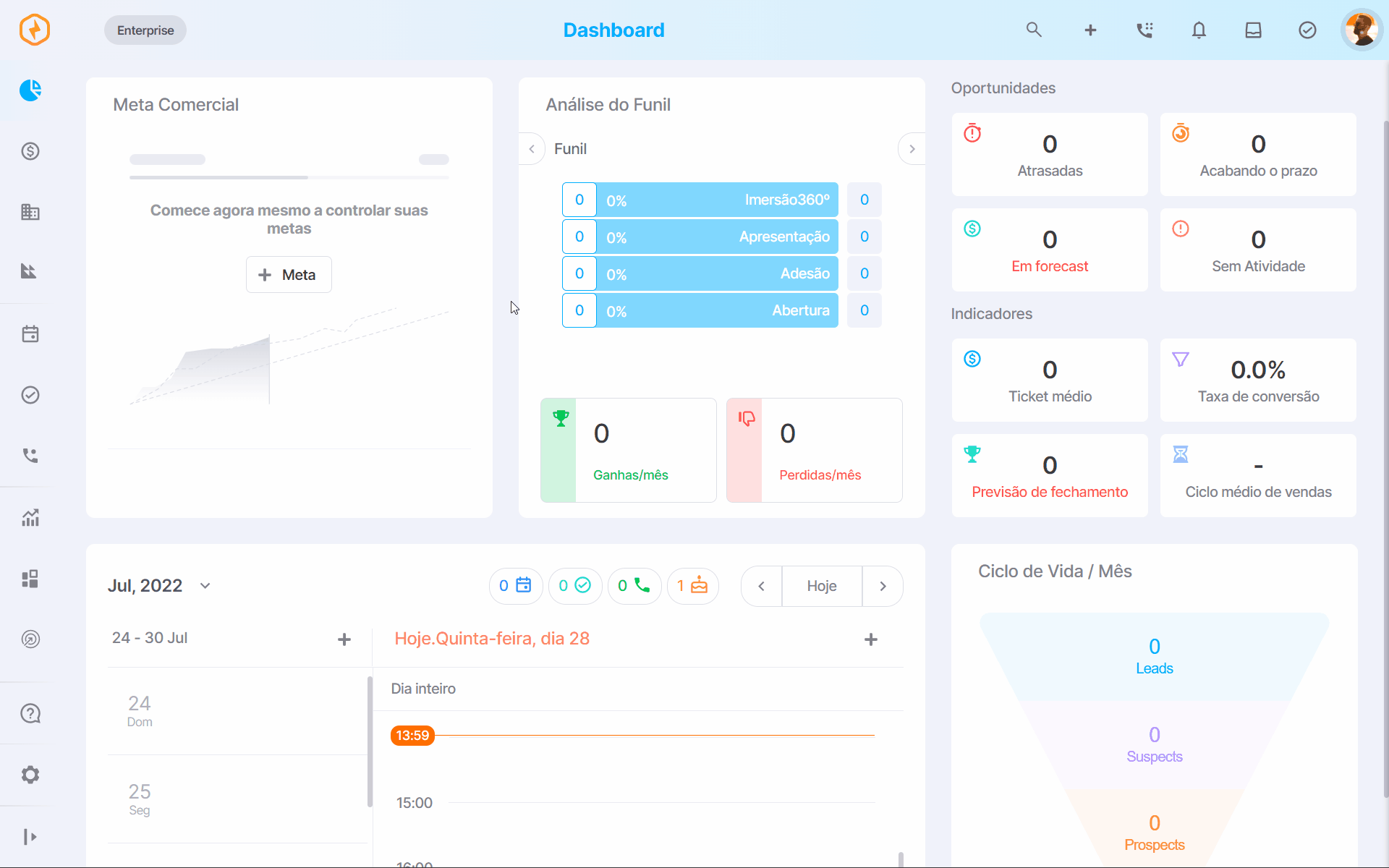
Task: Open the search magnifier in the top bar
Action: tap(1034, 30)
